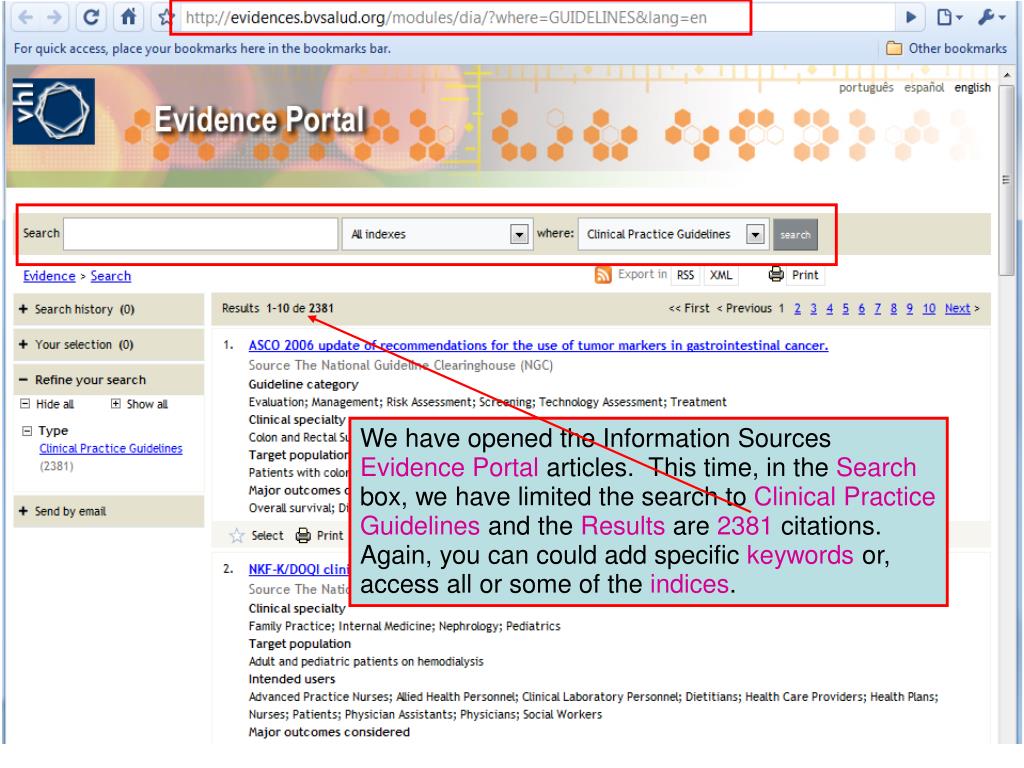The width and height of the screenshot is (1024, 768).
Task: Click the Search keyword text box
Action: [200, 234]
